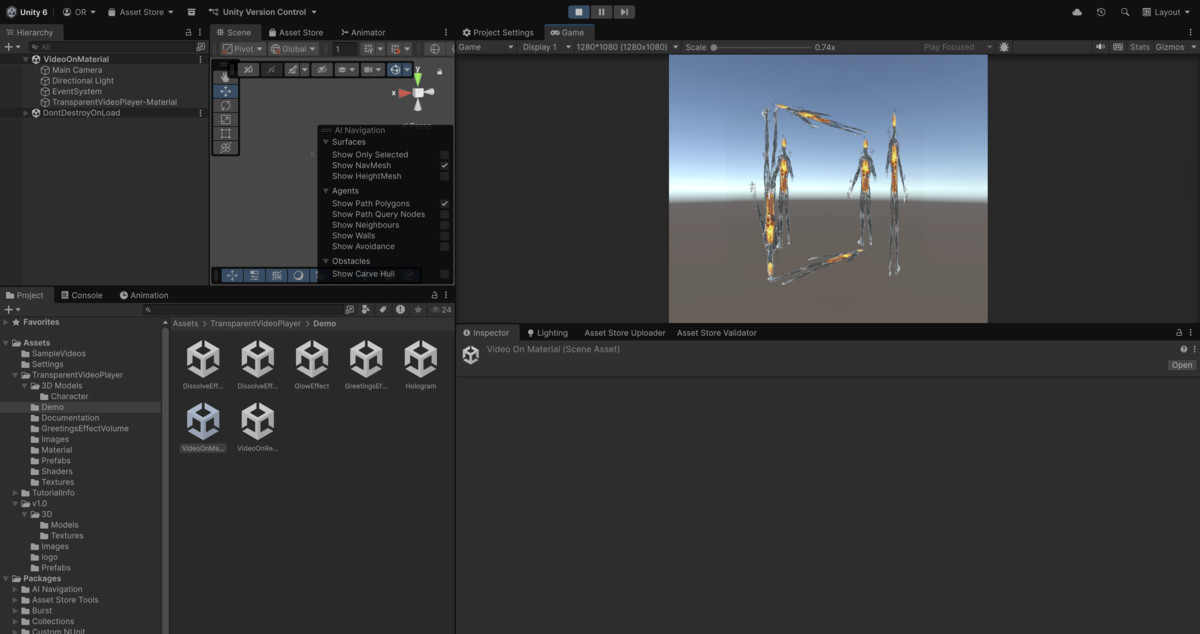Select the Rotate tool
This screenshot has width=1200, height=634.
tap(226, 104)
